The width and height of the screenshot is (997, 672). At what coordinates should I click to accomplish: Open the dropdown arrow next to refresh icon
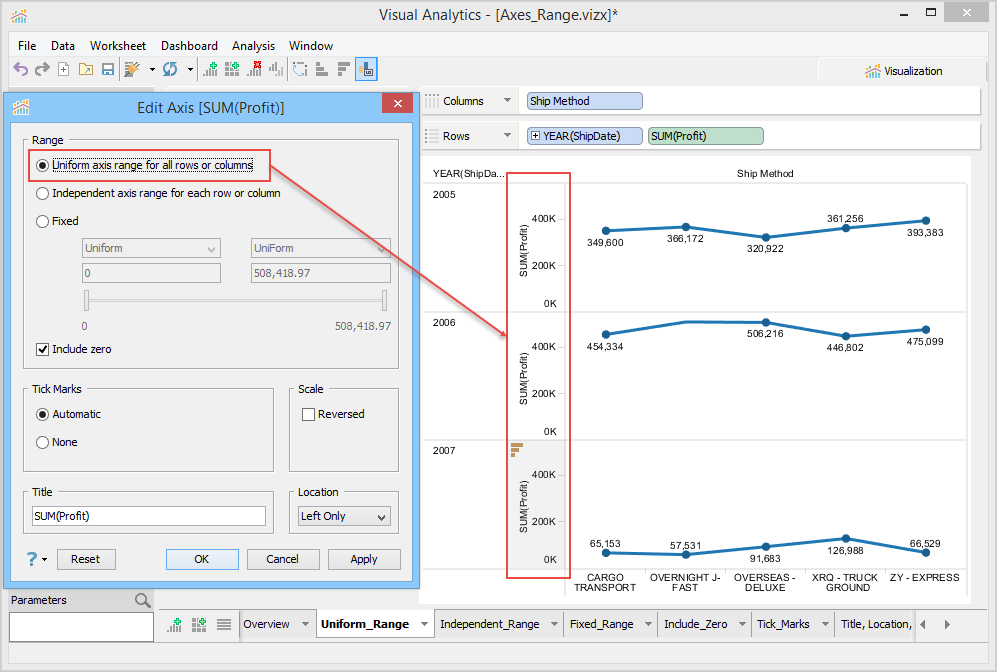tap(190, 69)
